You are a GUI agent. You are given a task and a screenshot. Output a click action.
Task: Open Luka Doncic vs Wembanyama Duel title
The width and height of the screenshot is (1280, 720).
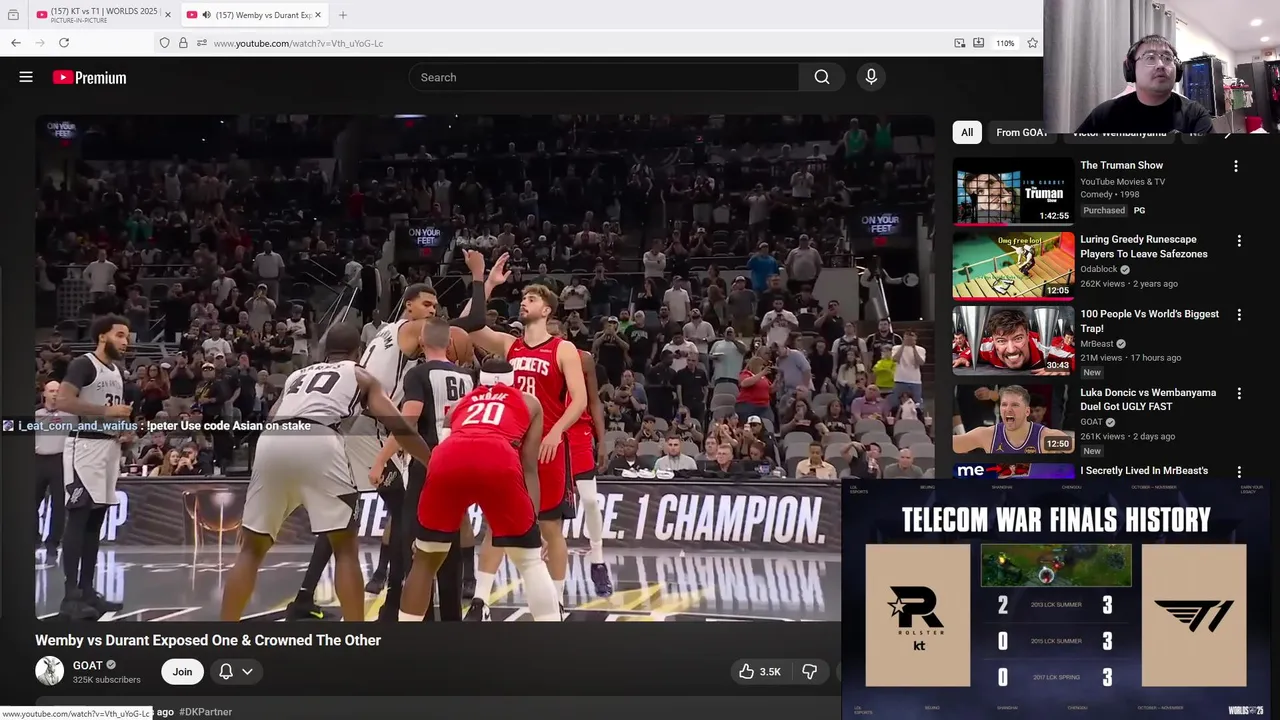pyautogui.click(x=1147, y=400)
